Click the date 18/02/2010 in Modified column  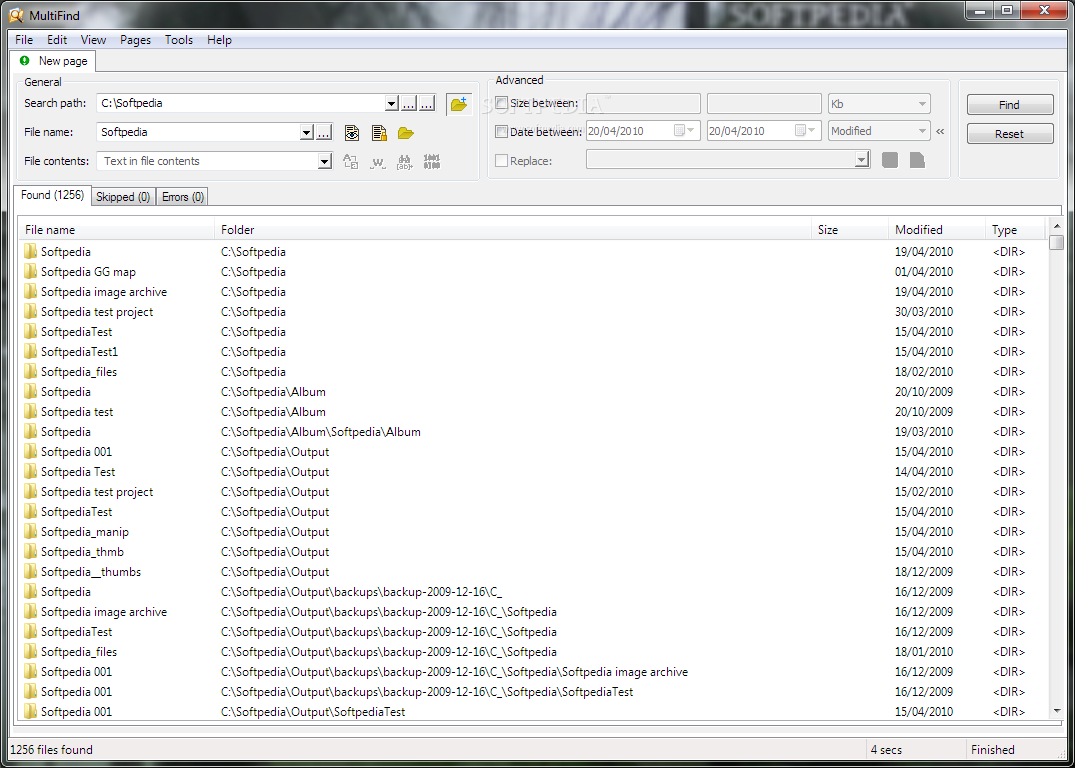tap(923, 372)
